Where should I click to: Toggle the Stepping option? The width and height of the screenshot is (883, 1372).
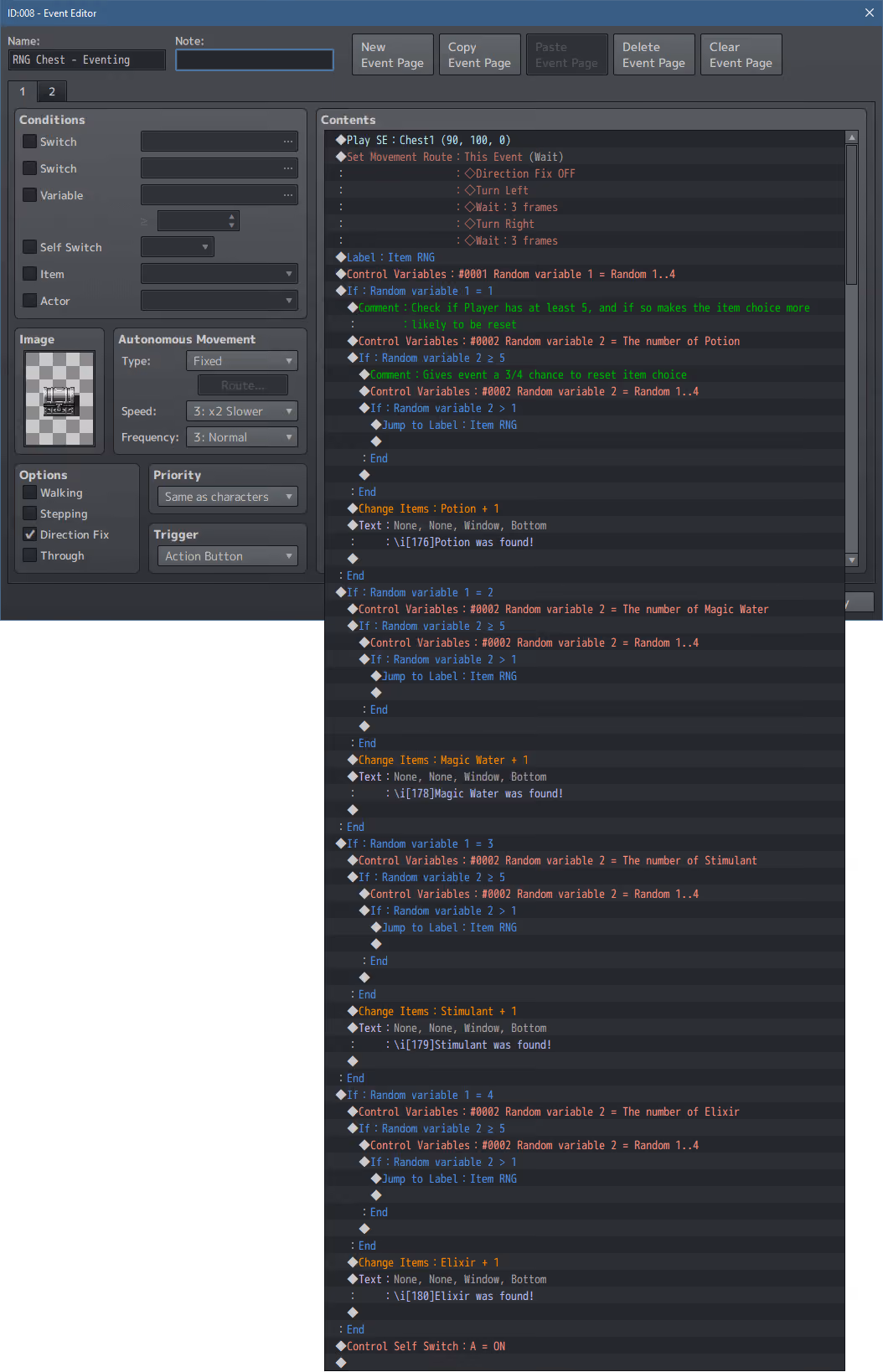click(x=29, y=513)
